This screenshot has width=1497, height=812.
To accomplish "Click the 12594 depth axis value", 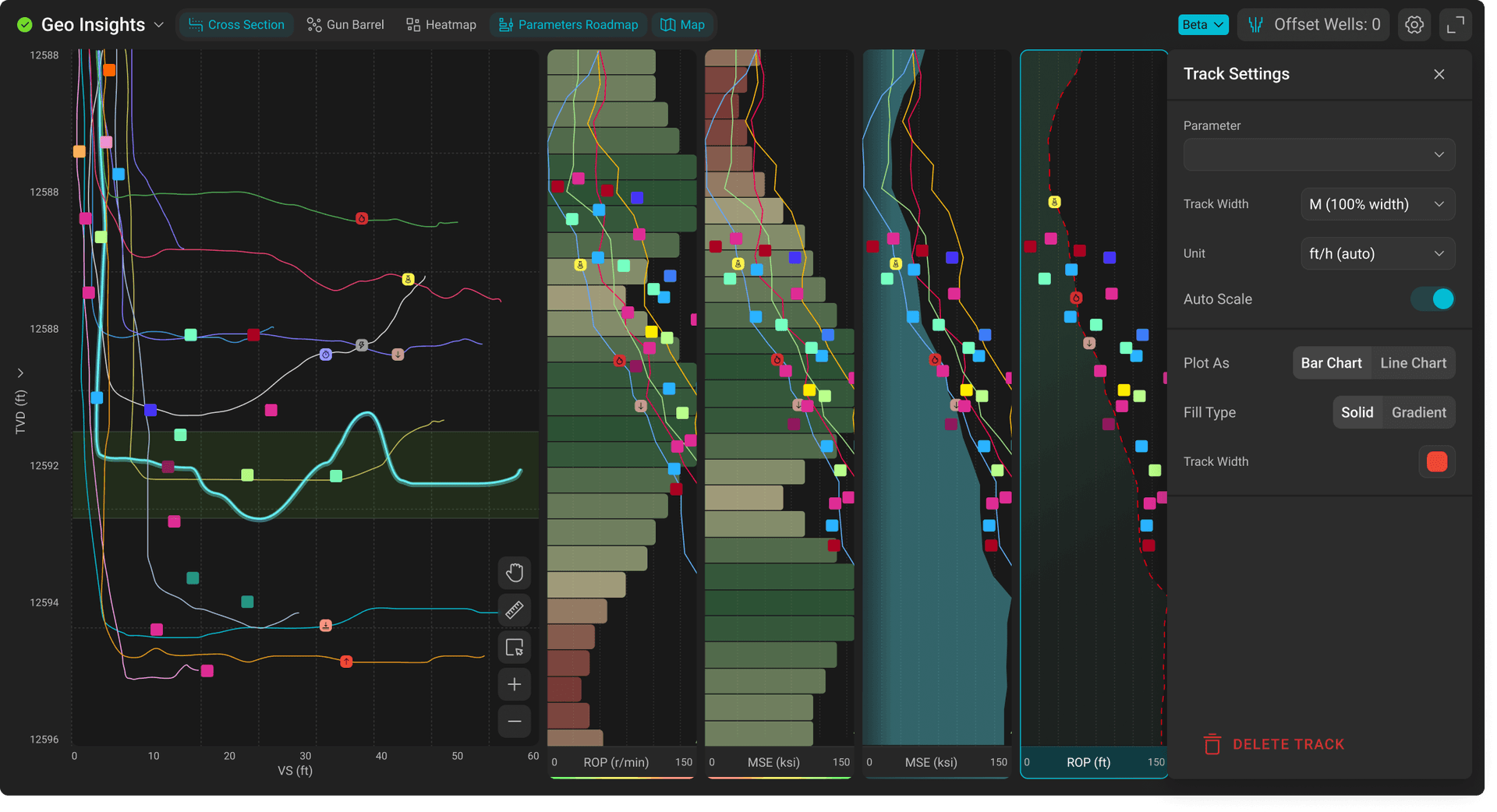I will pyautogui.click(x=44, y=603).
